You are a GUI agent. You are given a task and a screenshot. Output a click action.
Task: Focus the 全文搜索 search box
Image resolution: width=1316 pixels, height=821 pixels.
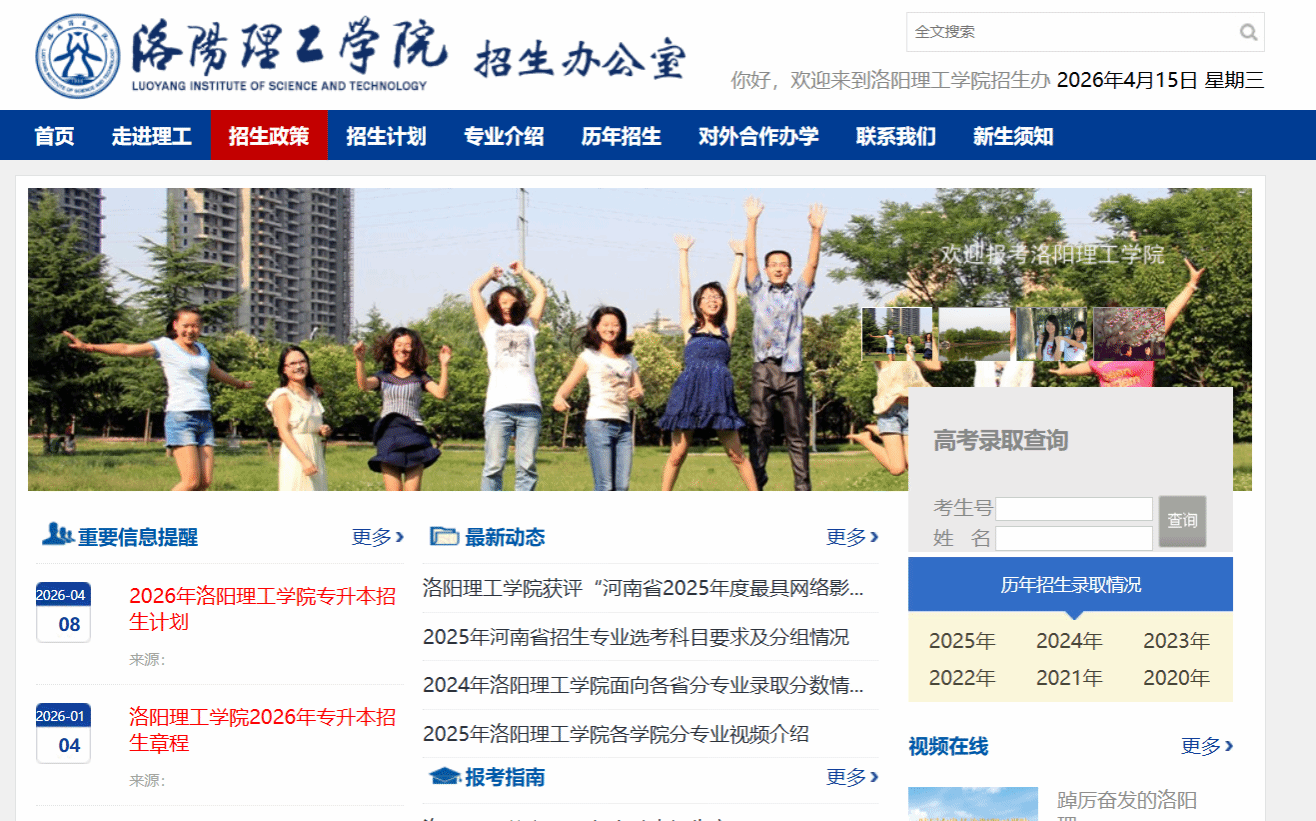1070,32
